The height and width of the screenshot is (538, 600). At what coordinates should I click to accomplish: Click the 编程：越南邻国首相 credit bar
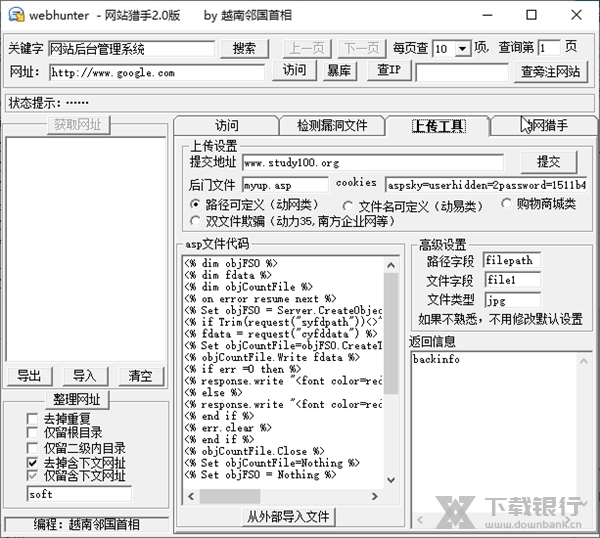(x=86, y=524)
